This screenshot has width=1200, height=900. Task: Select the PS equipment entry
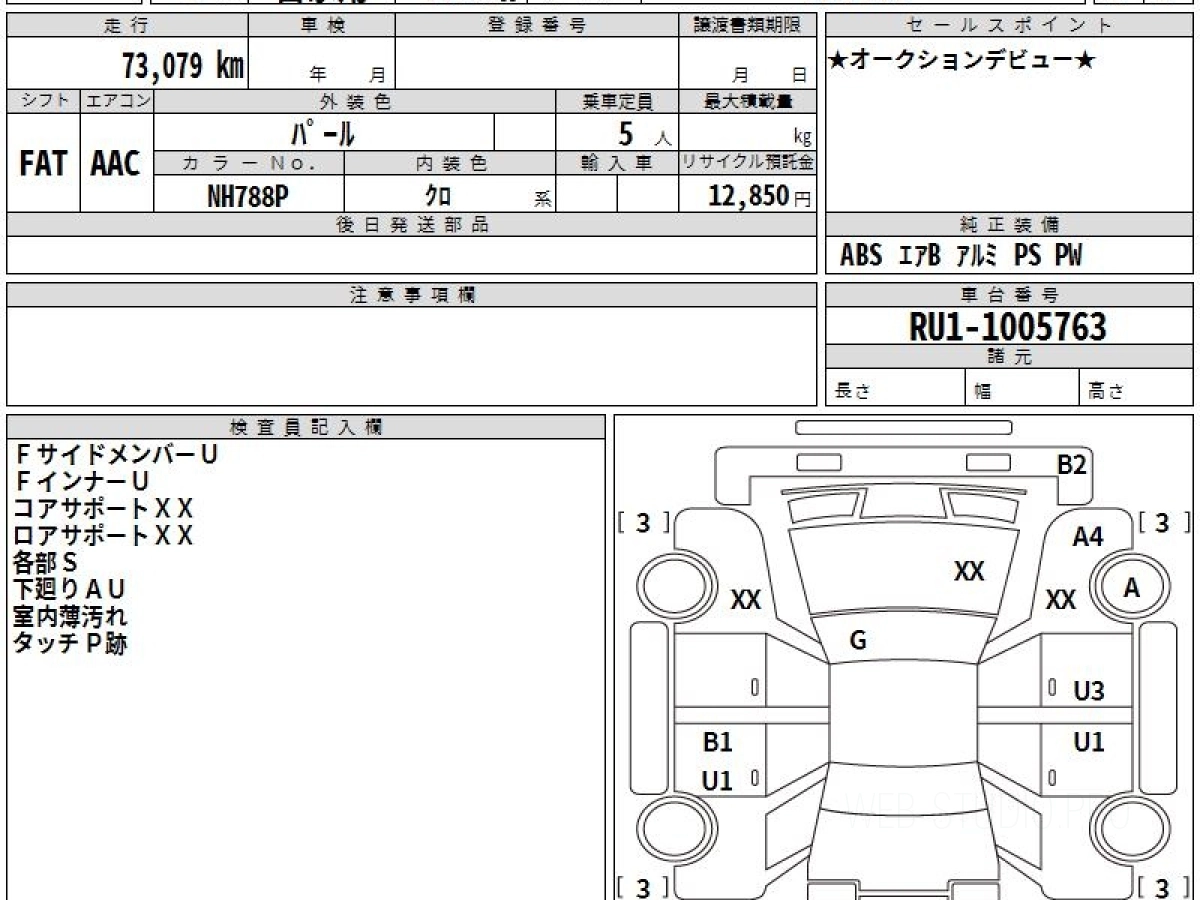[1028, 256]
